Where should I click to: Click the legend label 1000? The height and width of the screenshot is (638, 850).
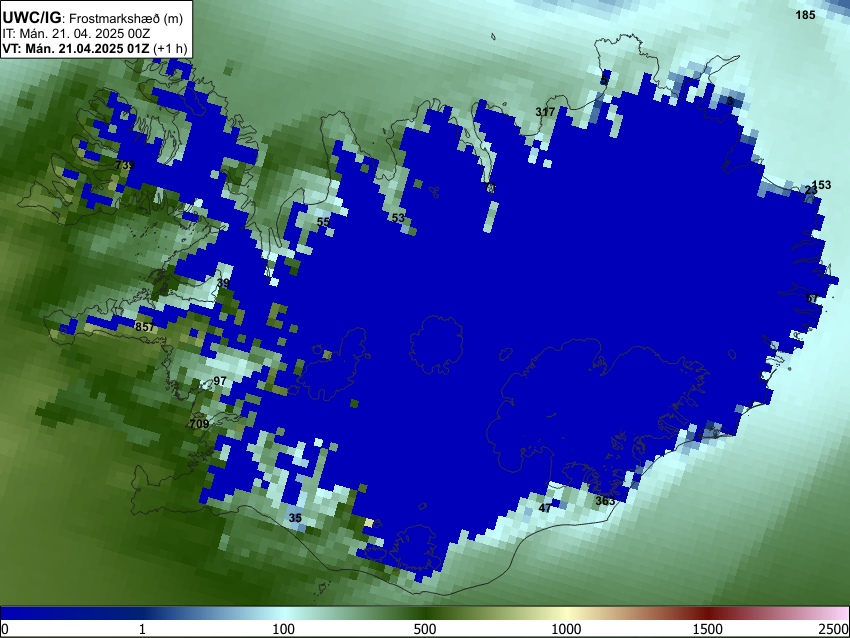click(566, 629)
